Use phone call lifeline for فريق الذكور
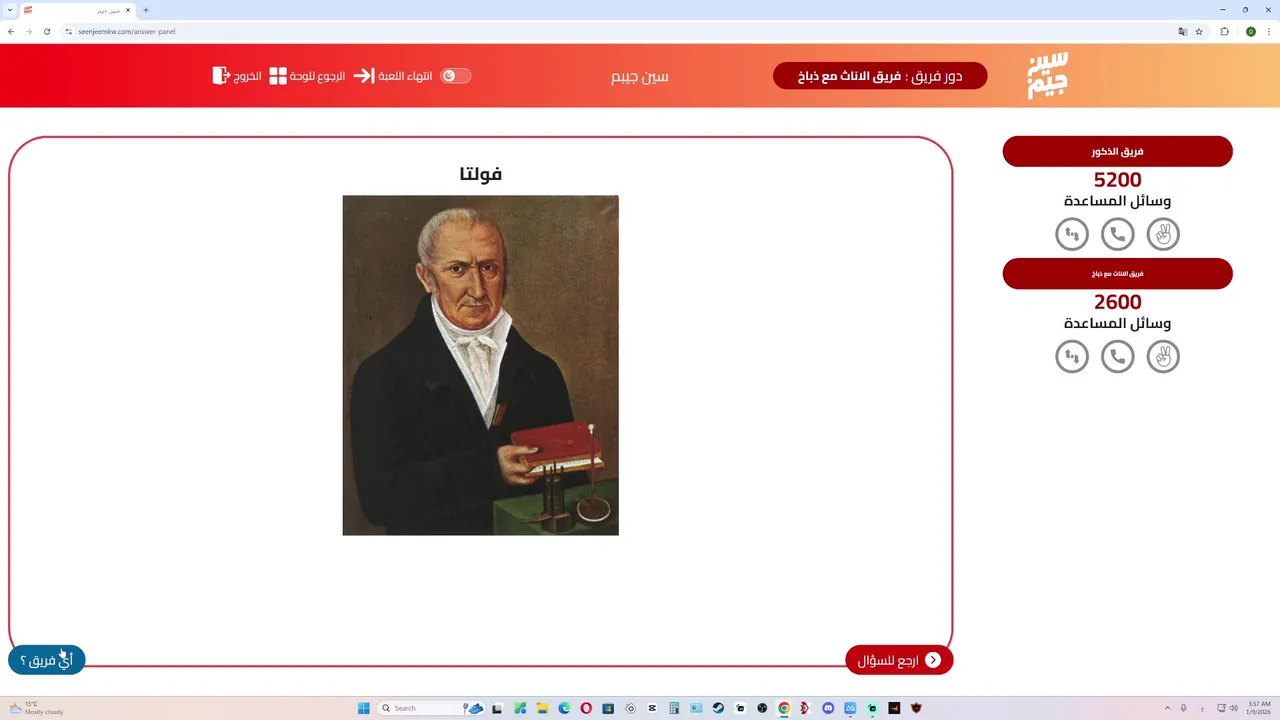The height and width of the screenshot is (720, 1280). [1117, 234]
